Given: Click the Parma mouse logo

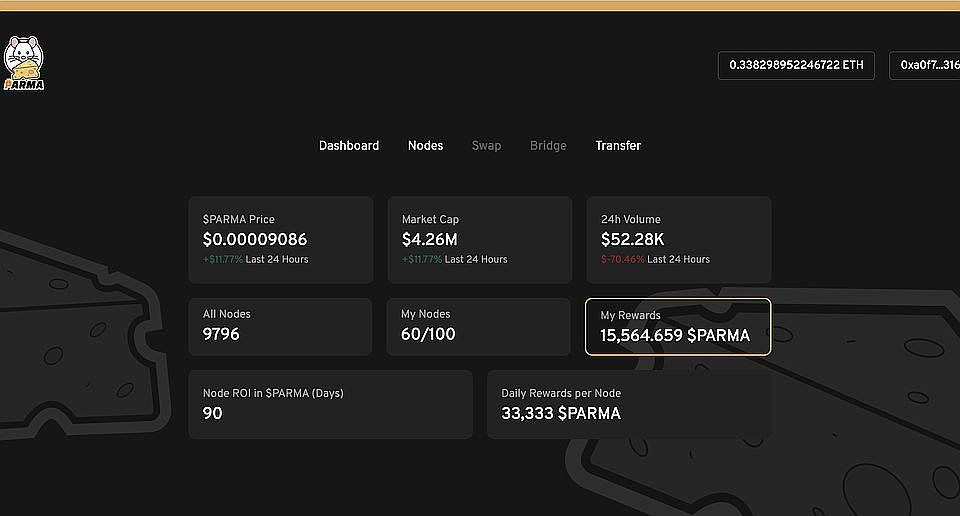Looking at the screenshot, I should pos(23,64).
